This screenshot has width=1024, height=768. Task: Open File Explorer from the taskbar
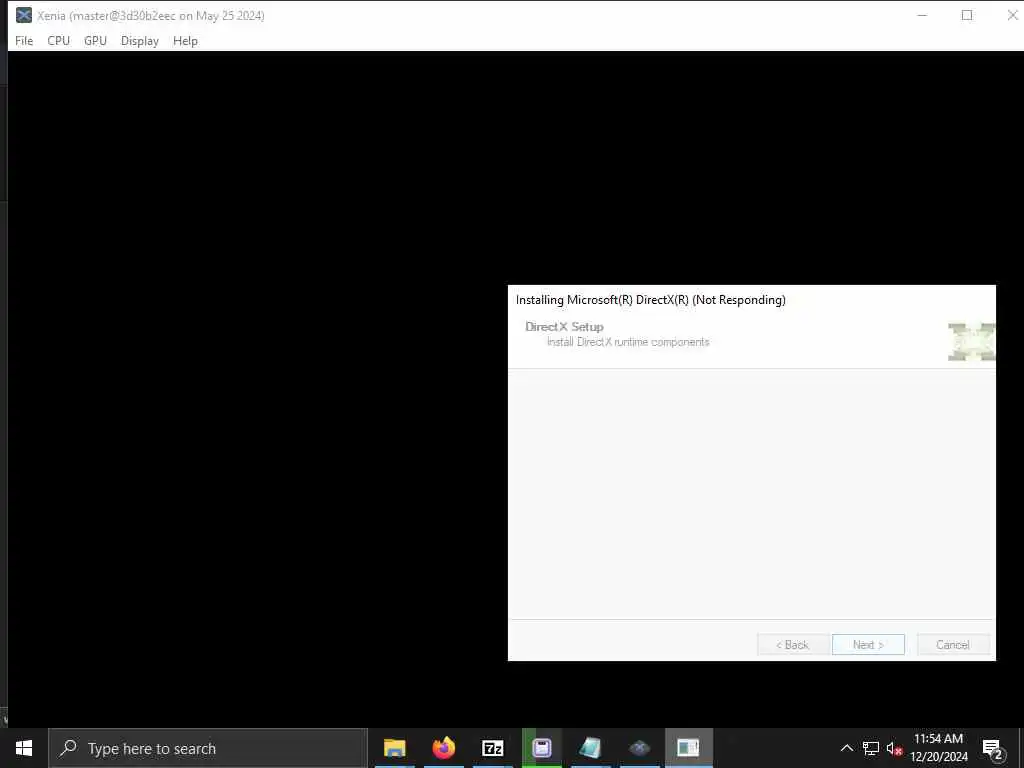point(394,748)
